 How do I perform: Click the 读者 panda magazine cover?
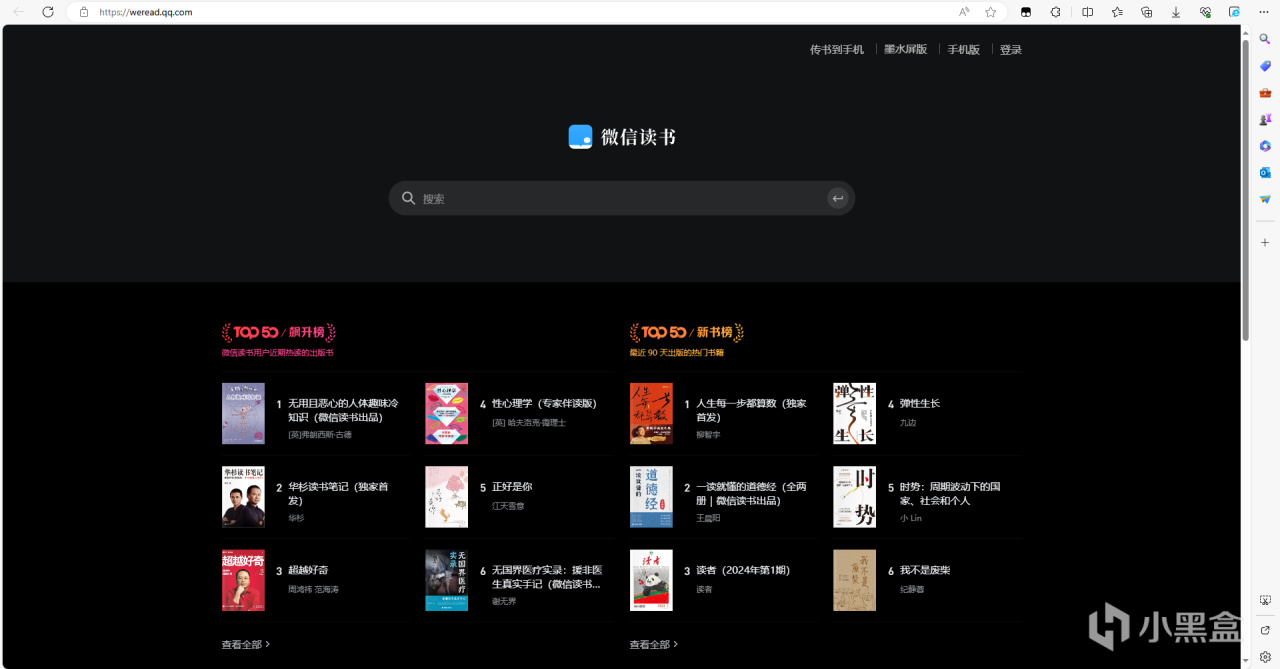[651, 580]
